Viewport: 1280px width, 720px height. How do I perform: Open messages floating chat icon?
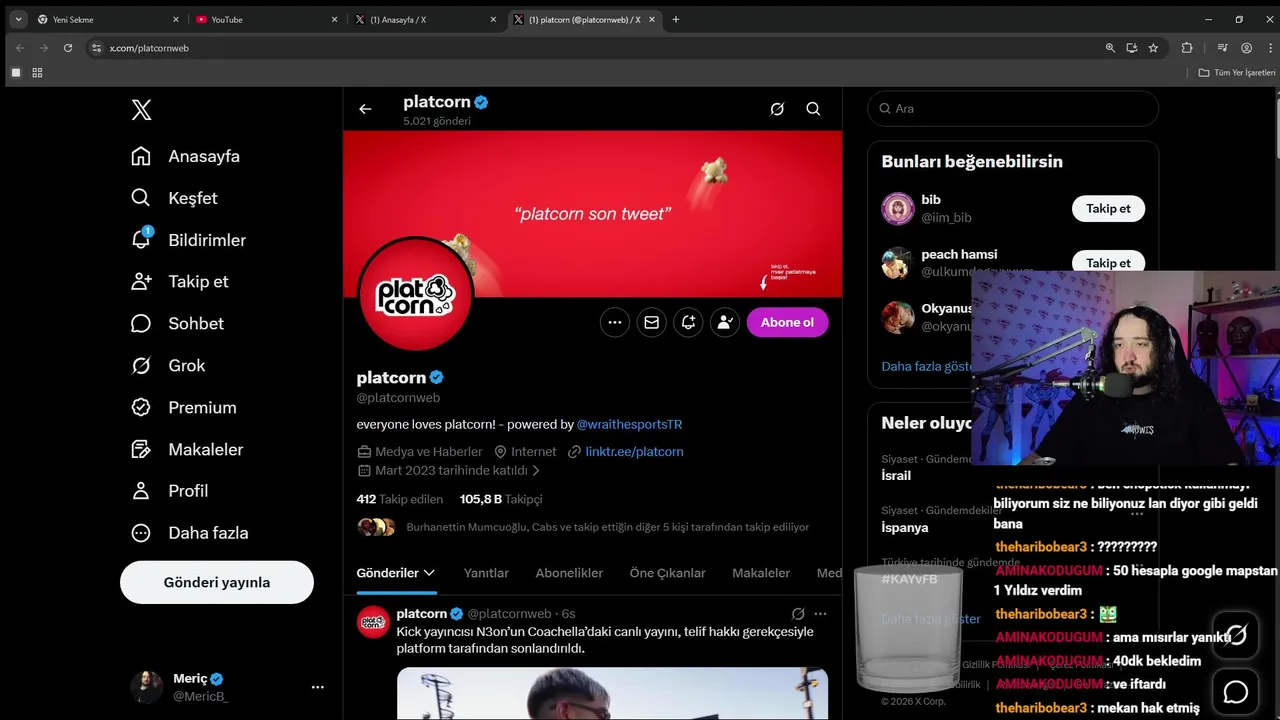pos(1236,692)
